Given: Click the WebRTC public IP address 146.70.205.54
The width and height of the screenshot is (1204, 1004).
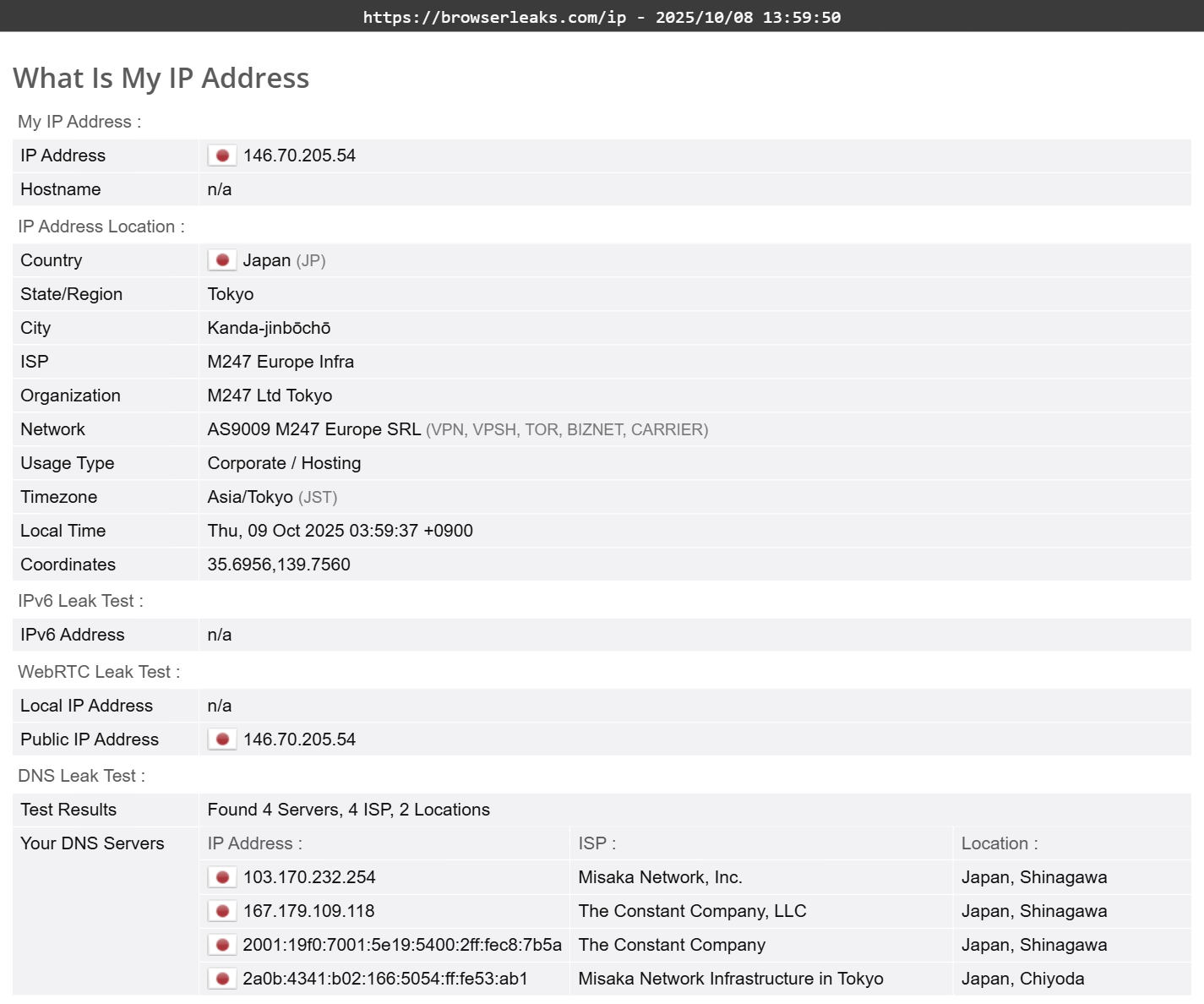Looking at the screenshot, I should coord(299,739).
